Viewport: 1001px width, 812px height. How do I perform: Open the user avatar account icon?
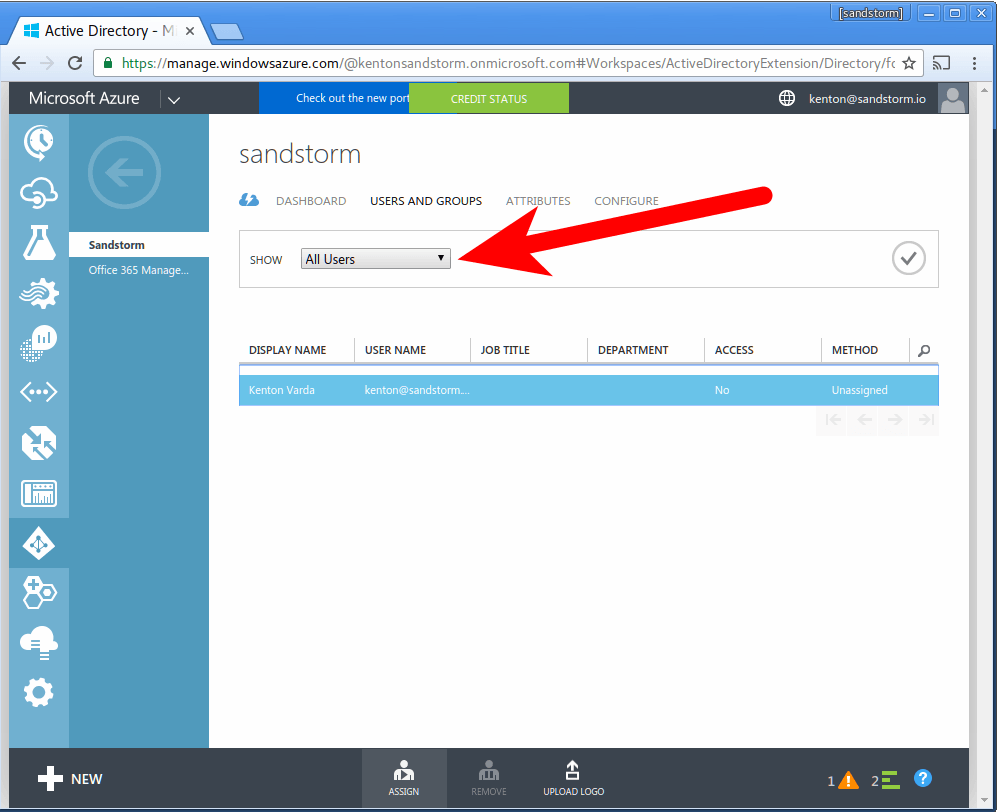point(953,99)
